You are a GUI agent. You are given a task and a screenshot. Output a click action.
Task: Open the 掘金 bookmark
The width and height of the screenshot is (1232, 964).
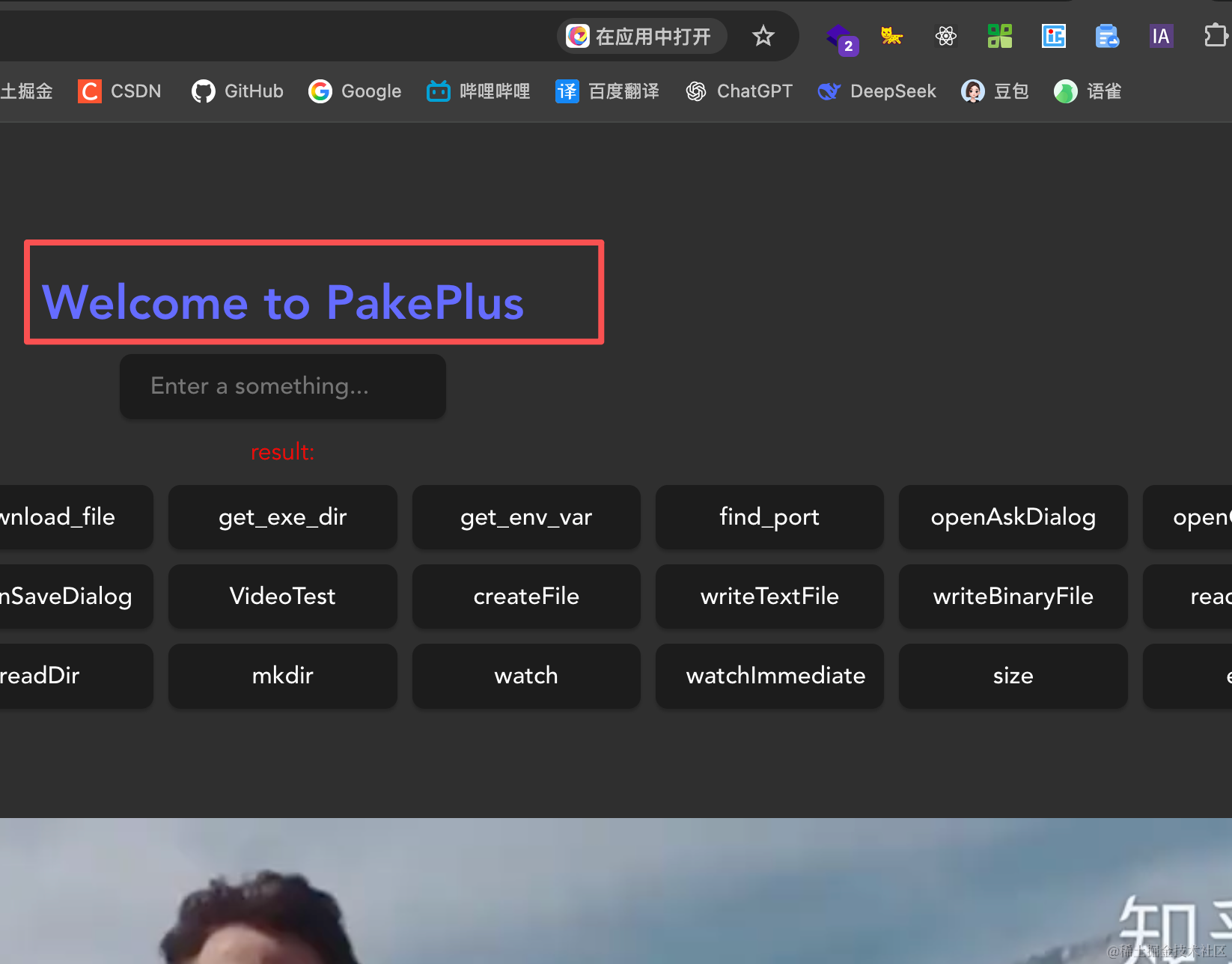pos(27,91)
